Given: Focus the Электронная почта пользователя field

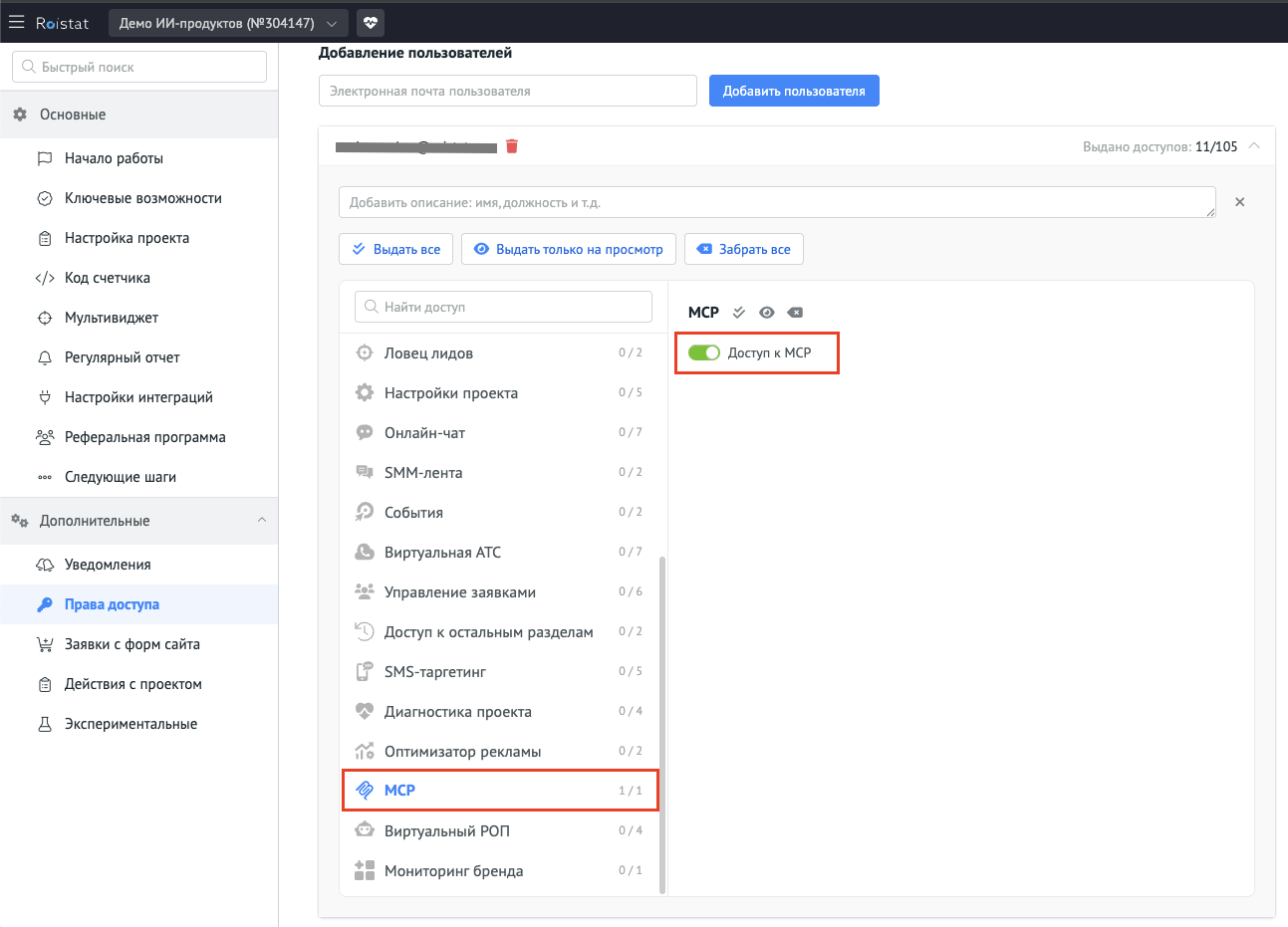Looking at the screenshot, I should pos(508,91).
